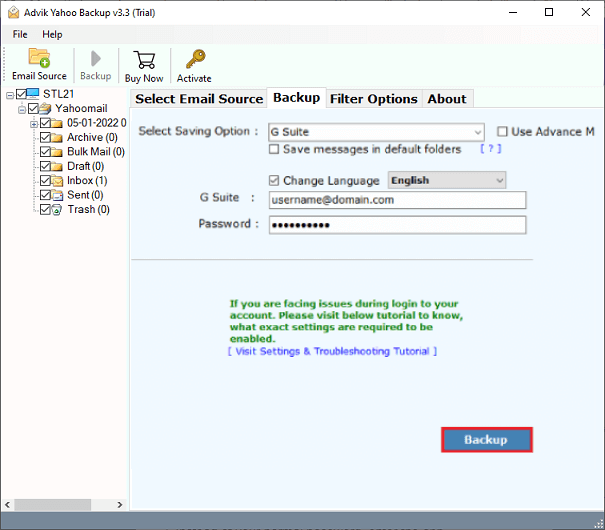Uncheck the Draft folder checkbox
This screenshot has width=605, height=530.
click(45, 166)
